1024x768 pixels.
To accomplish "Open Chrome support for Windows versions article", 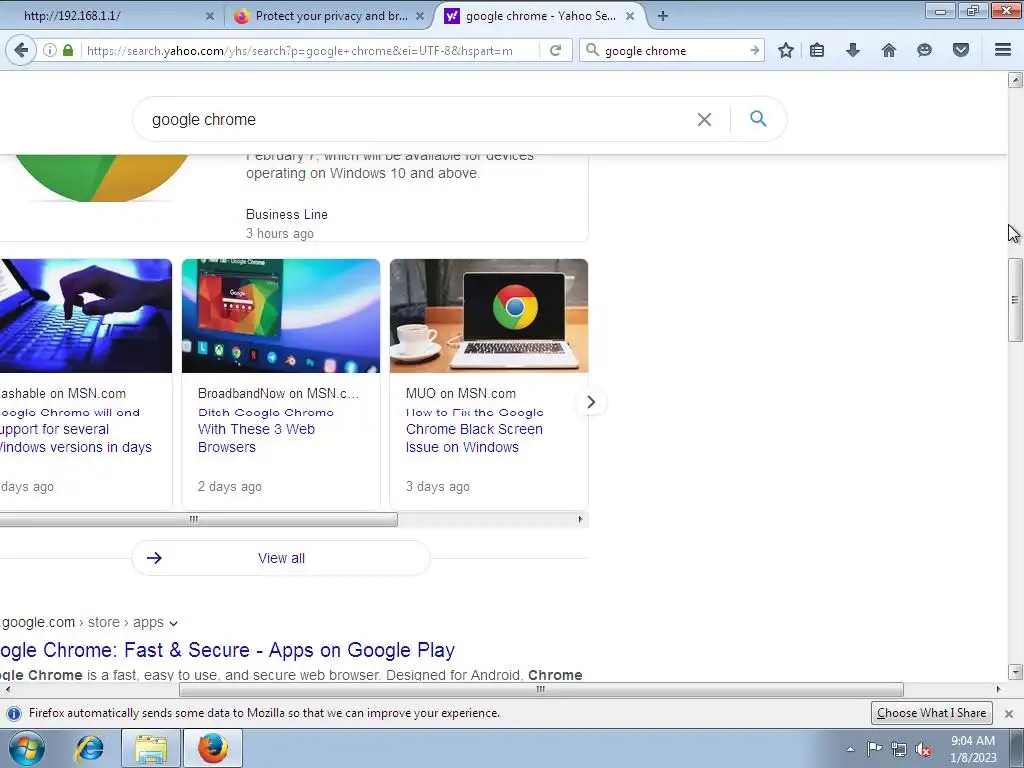I will coord(76,430).
